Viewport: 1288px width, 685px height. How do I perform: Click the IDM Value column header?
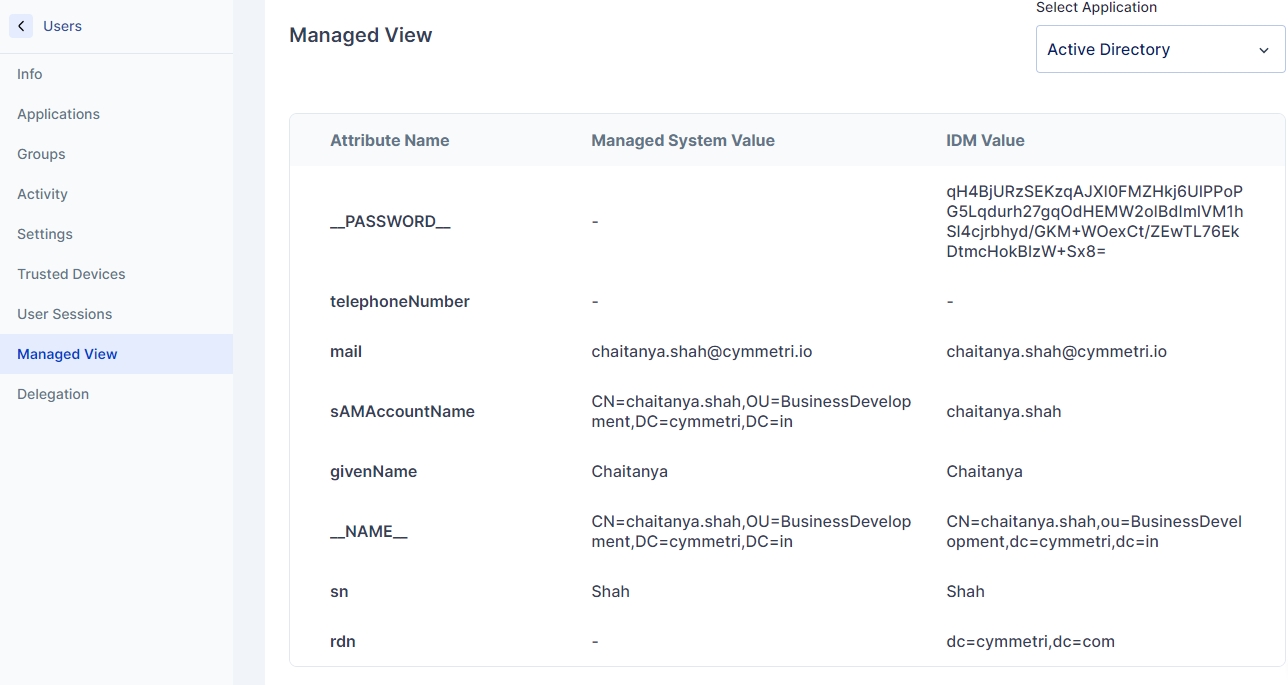[x=985, y=140]
